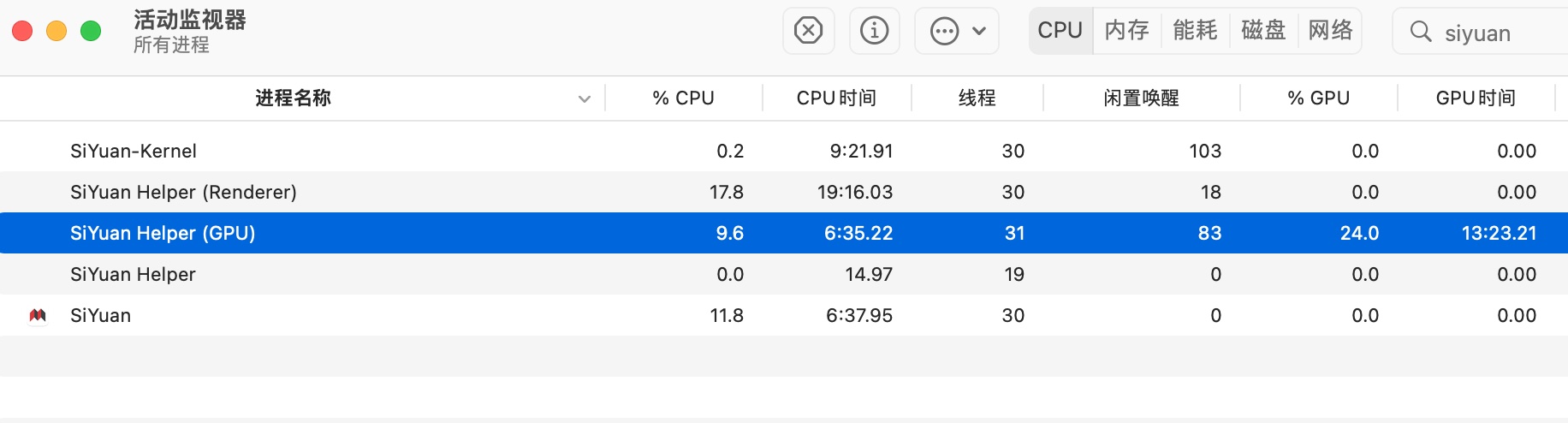Close the Activity Monitor window with red button
This screenshot has height=423, width=1568.
coord(22,31)
